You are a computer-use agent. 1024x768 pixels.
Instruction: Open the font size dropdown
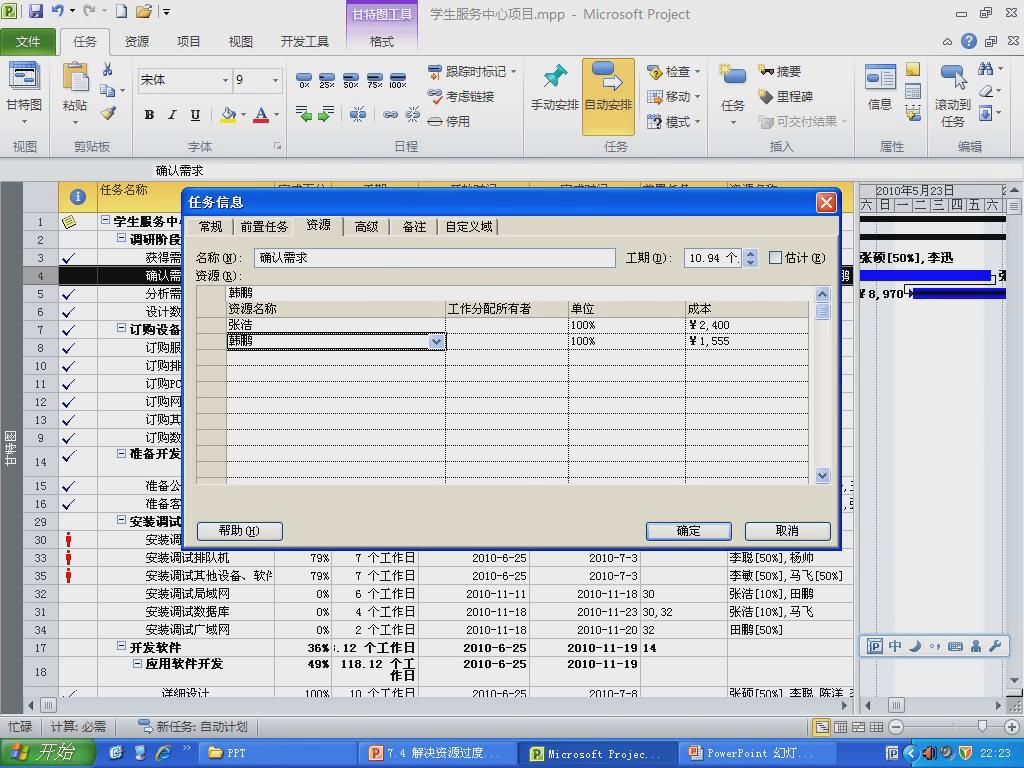coord(276,80)
